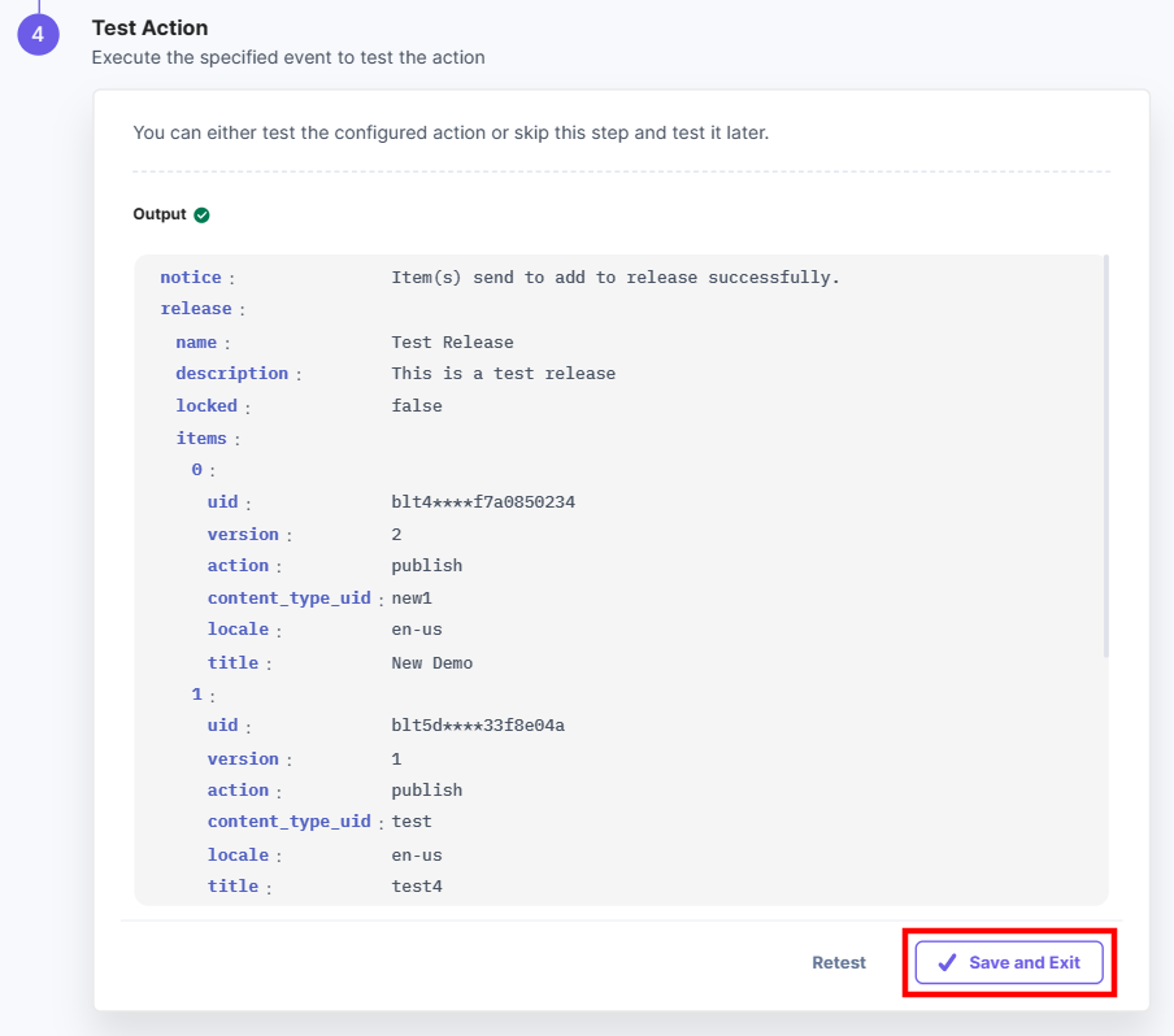The image size is (1174, 1036).
Task: Click the 'notice' key
Action: (x=191, y=277)
